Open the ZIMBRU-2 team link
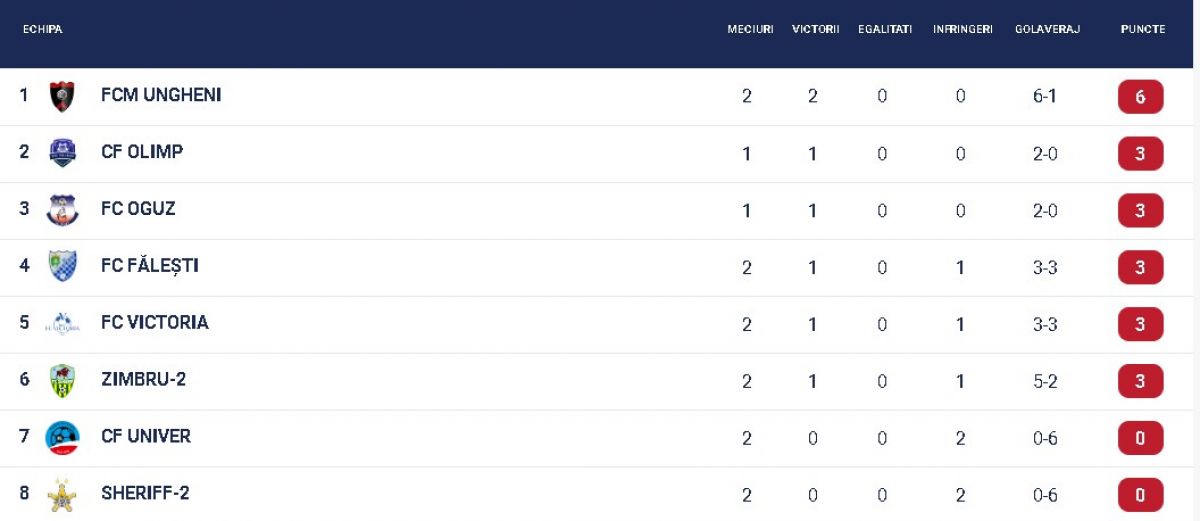1200x521 pixels. (143, 379)
